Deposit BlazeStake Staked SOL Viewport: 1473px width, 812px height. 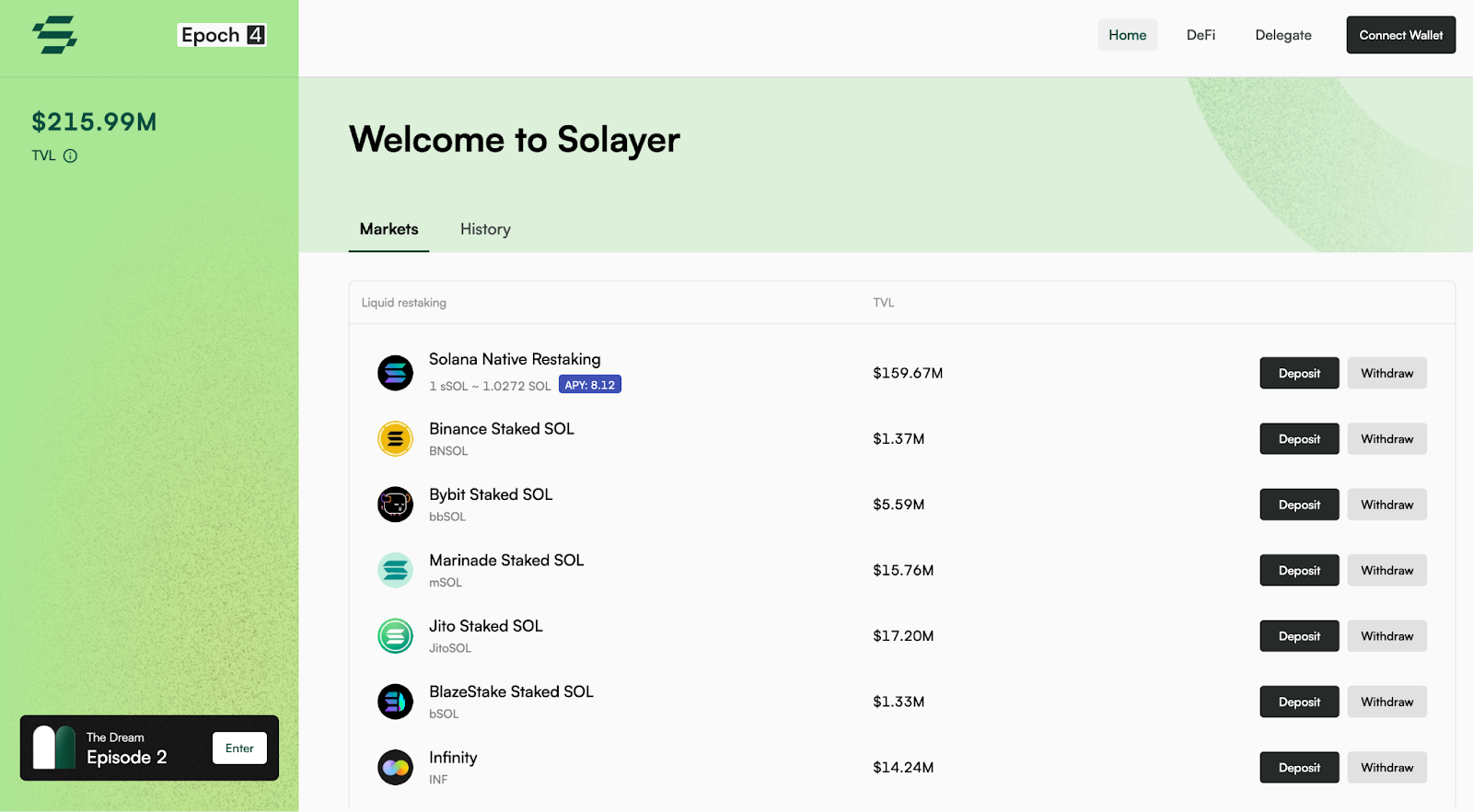(1299, 702)
